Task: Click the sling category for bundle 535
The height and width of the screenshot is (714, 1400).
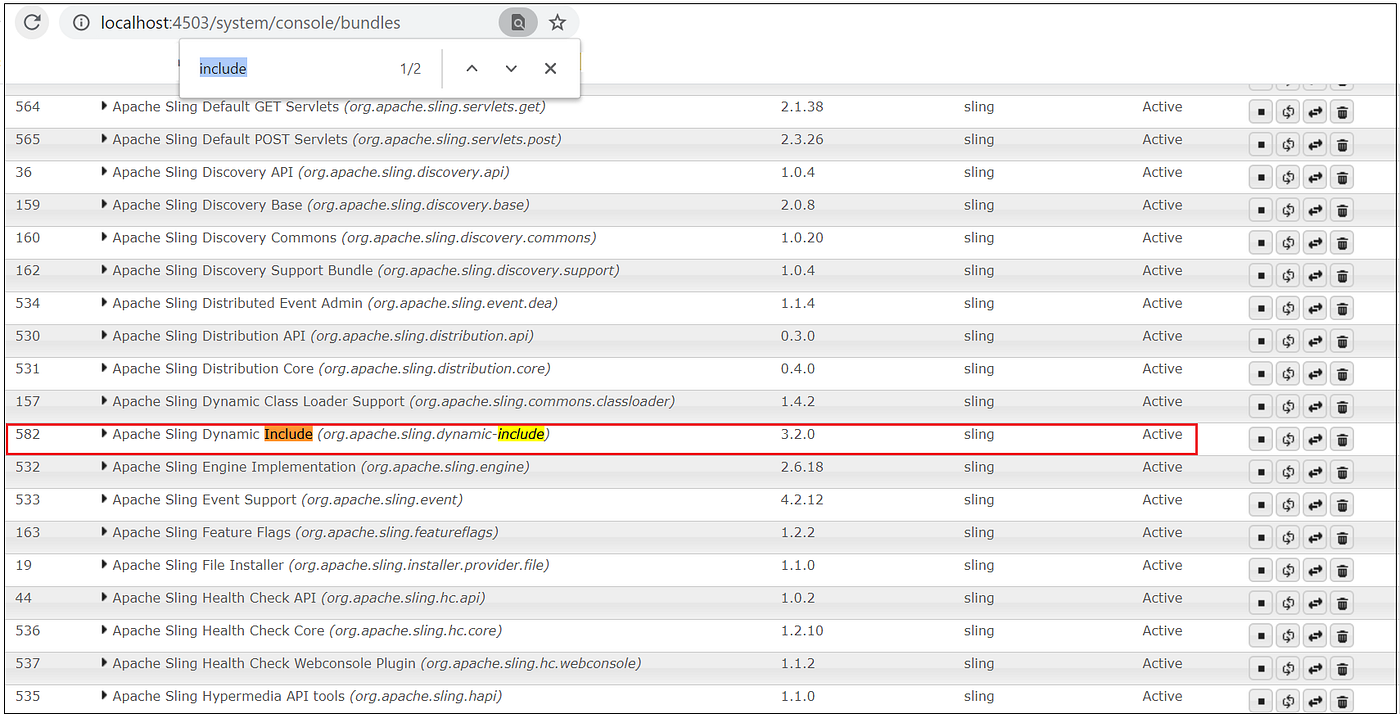Action: pos(979,696)
